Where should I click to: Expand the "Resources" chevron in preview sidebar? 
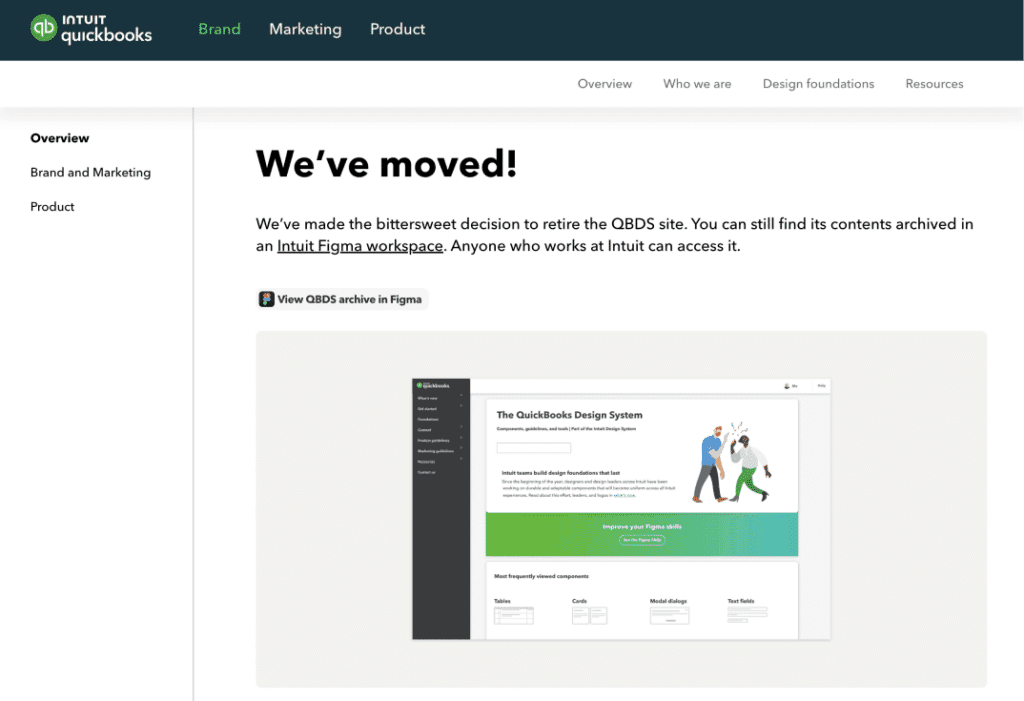click(461, 458)
